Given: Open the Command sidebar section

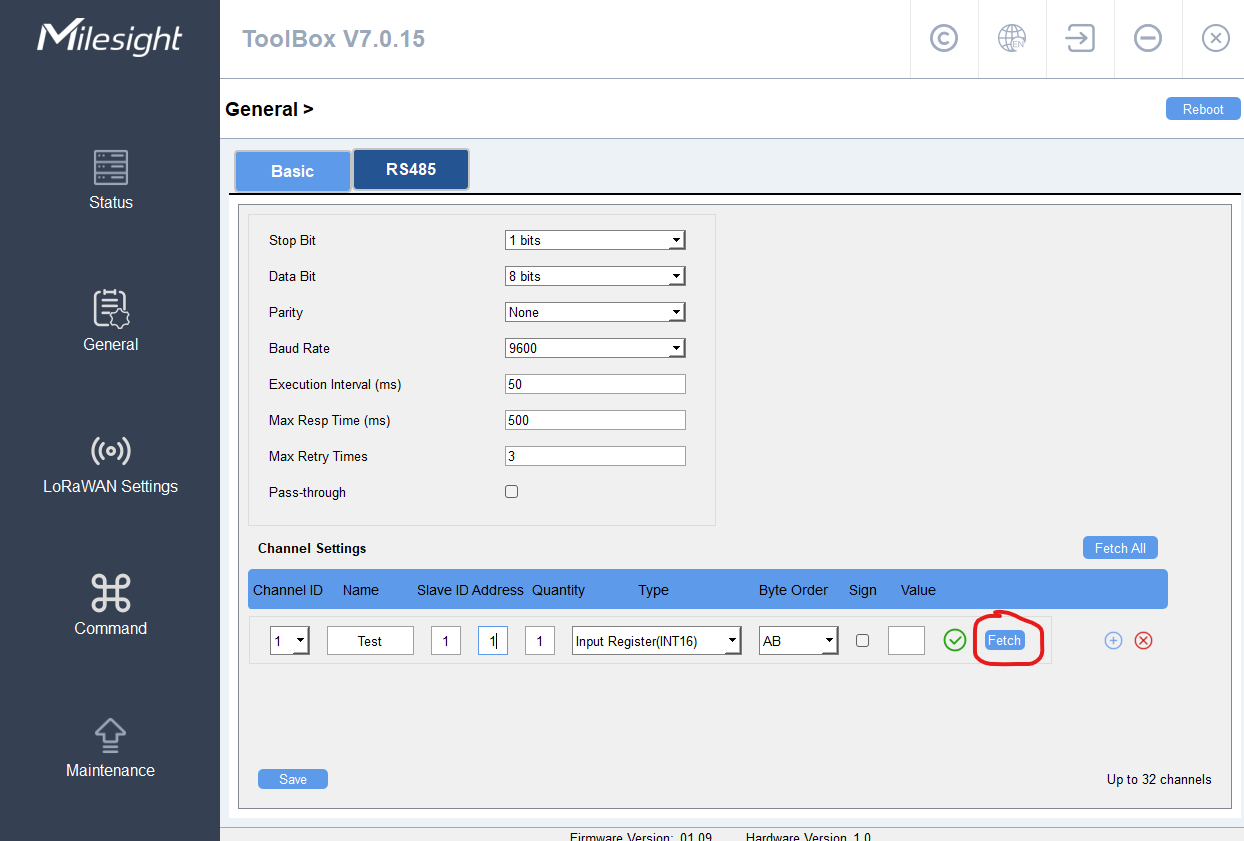Looking at the screenshot, I should [110, 606].
